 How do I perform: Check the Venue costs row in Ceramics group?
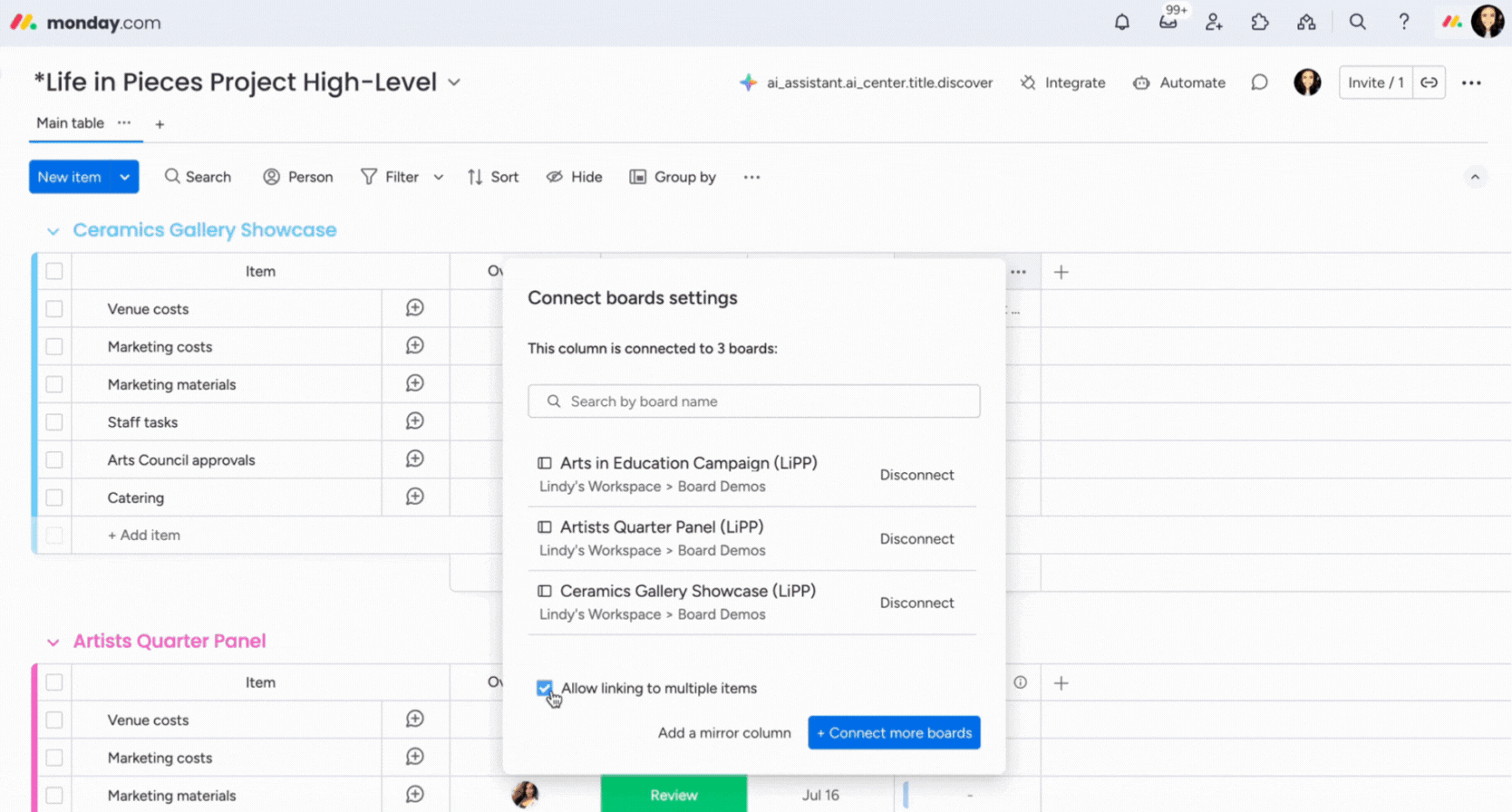(54, 309)
